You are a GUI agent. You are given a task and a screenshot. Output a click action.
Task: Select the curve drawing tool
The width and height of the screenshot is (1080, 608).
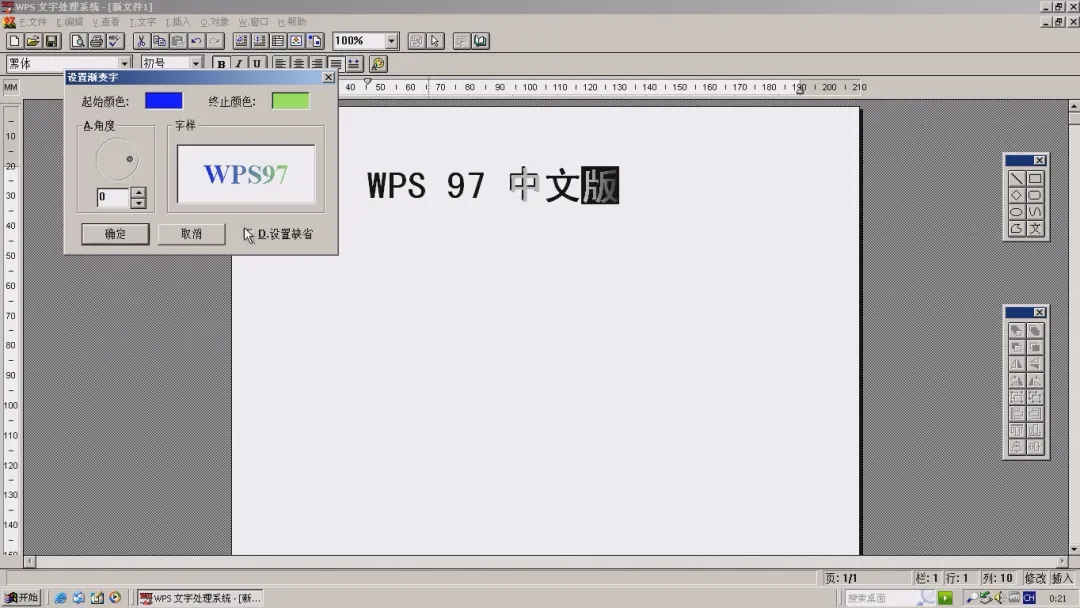pyautogui.click(x=1035, y=212)
